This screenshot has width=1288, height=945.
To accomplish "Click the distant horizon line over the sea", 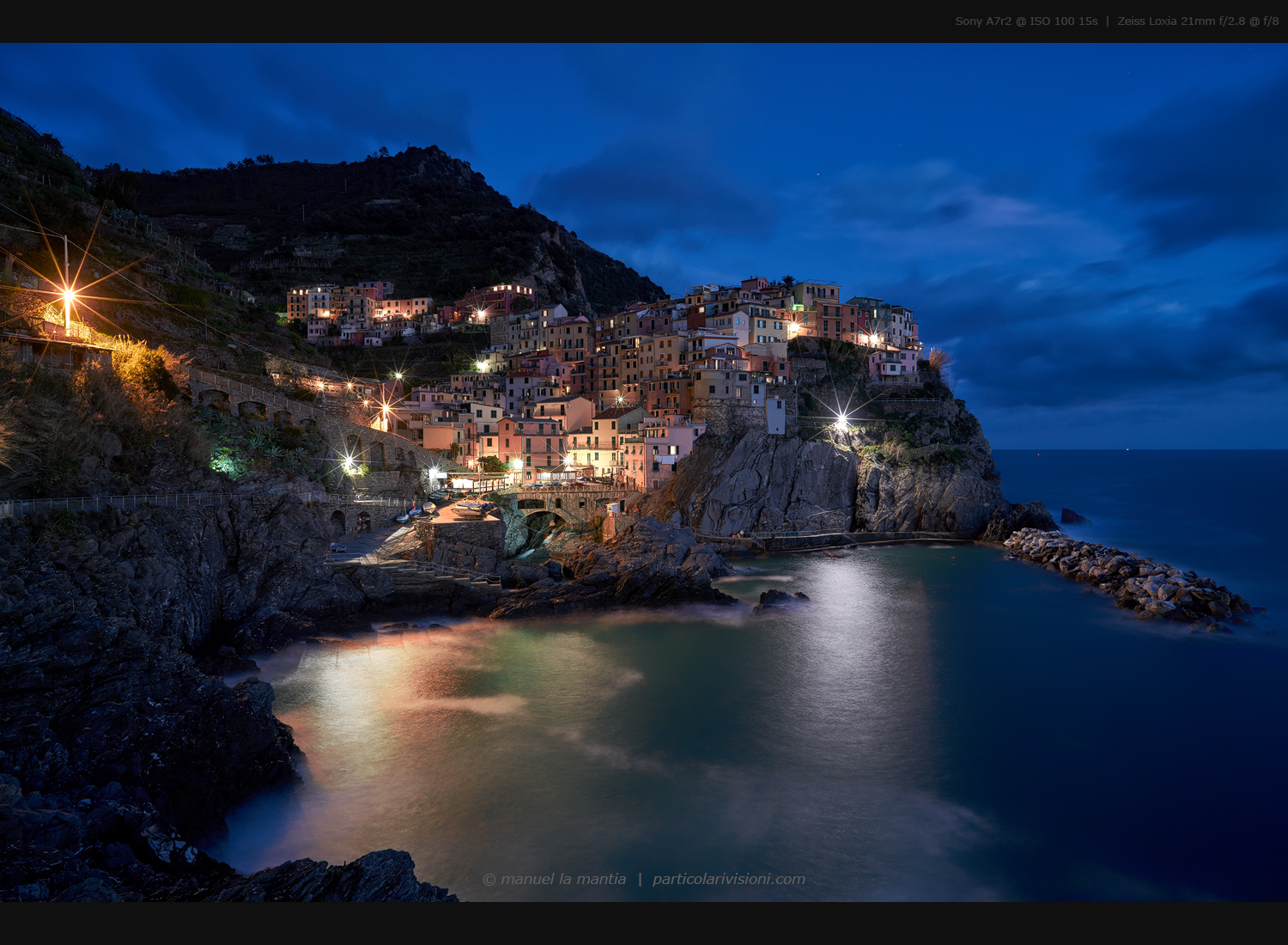I will click(x=1142, y=450).
